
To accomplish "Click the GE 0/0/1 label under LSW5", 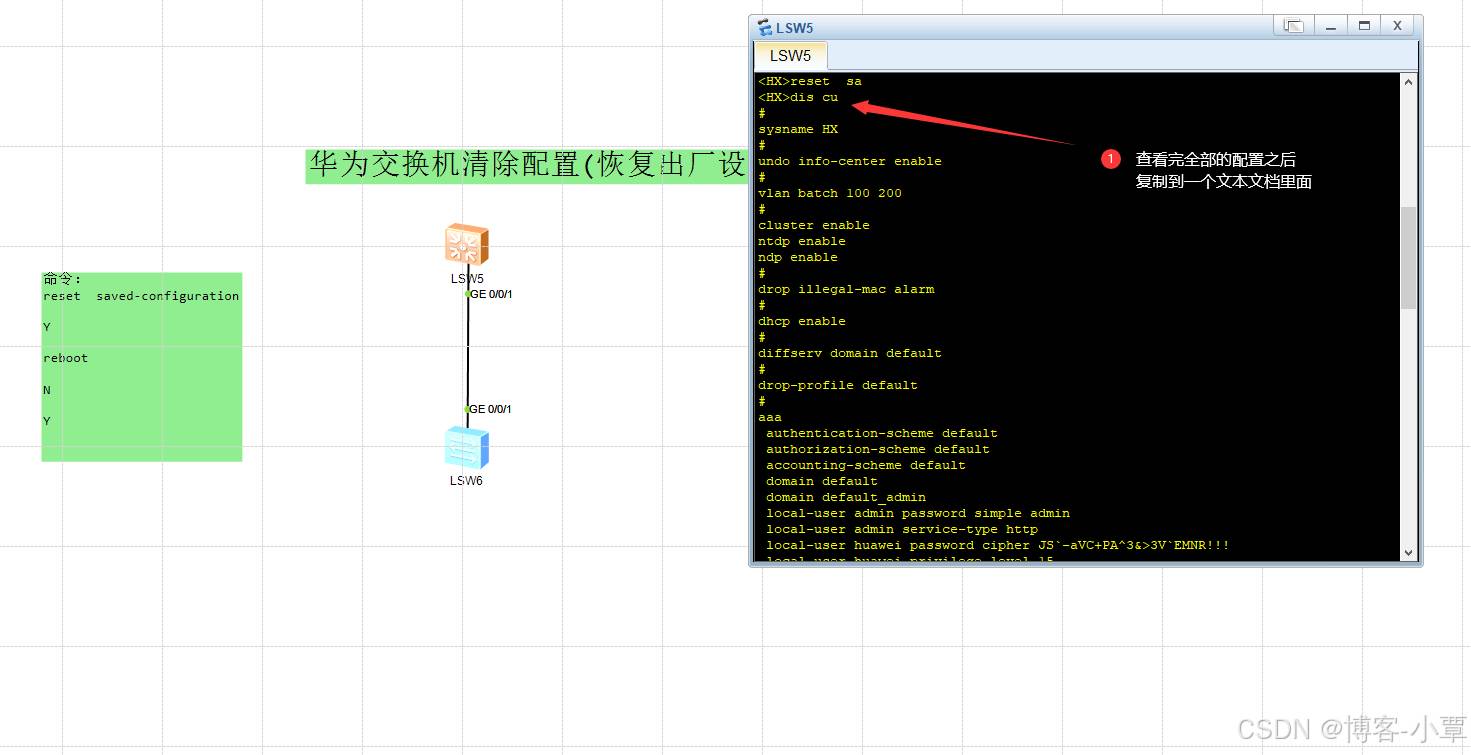I will (491, 294).
